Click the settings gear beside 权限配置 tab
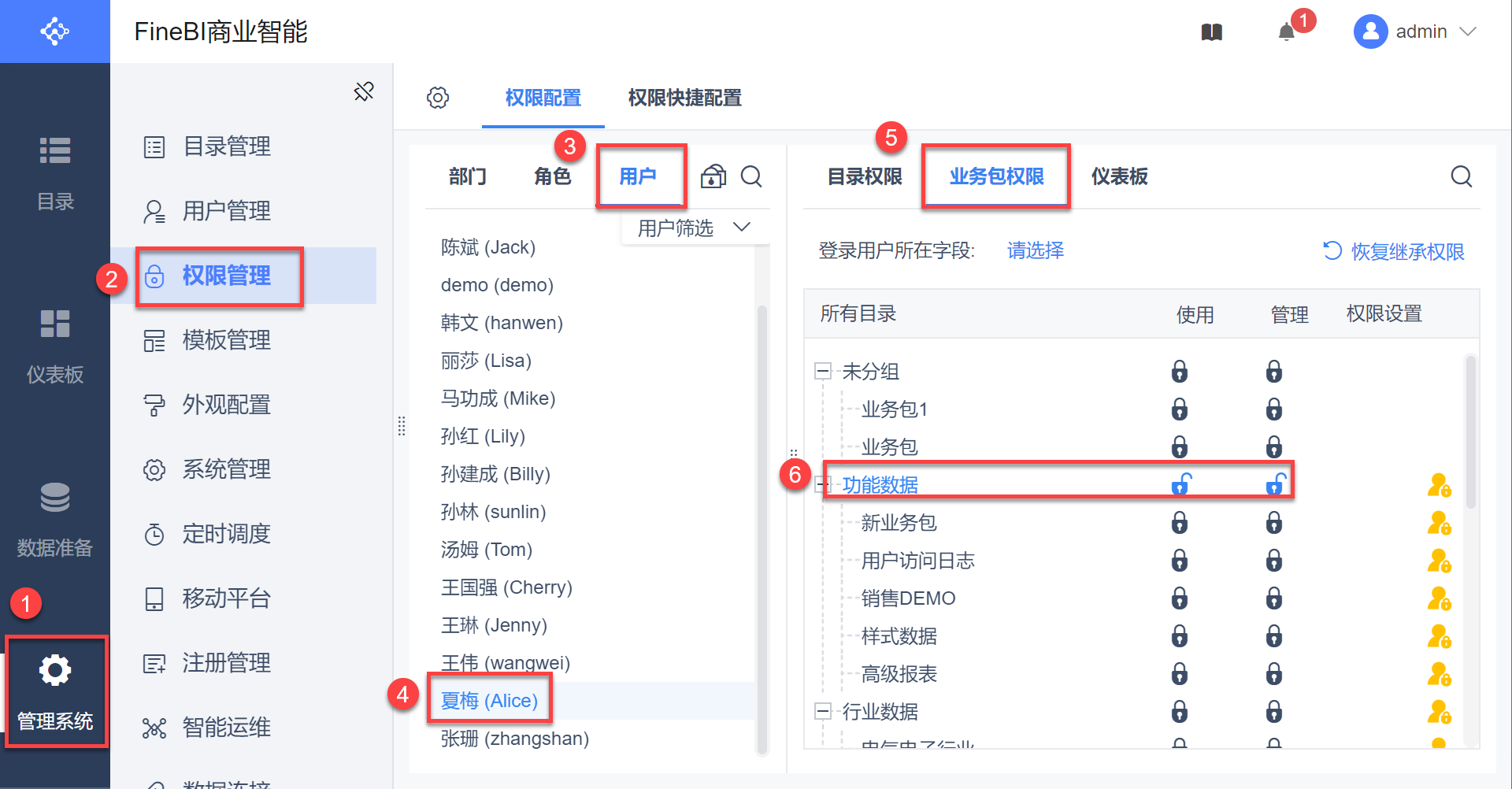Image resolution: width=1512 pixels, height=789 pixels. [x=438, y=98]
